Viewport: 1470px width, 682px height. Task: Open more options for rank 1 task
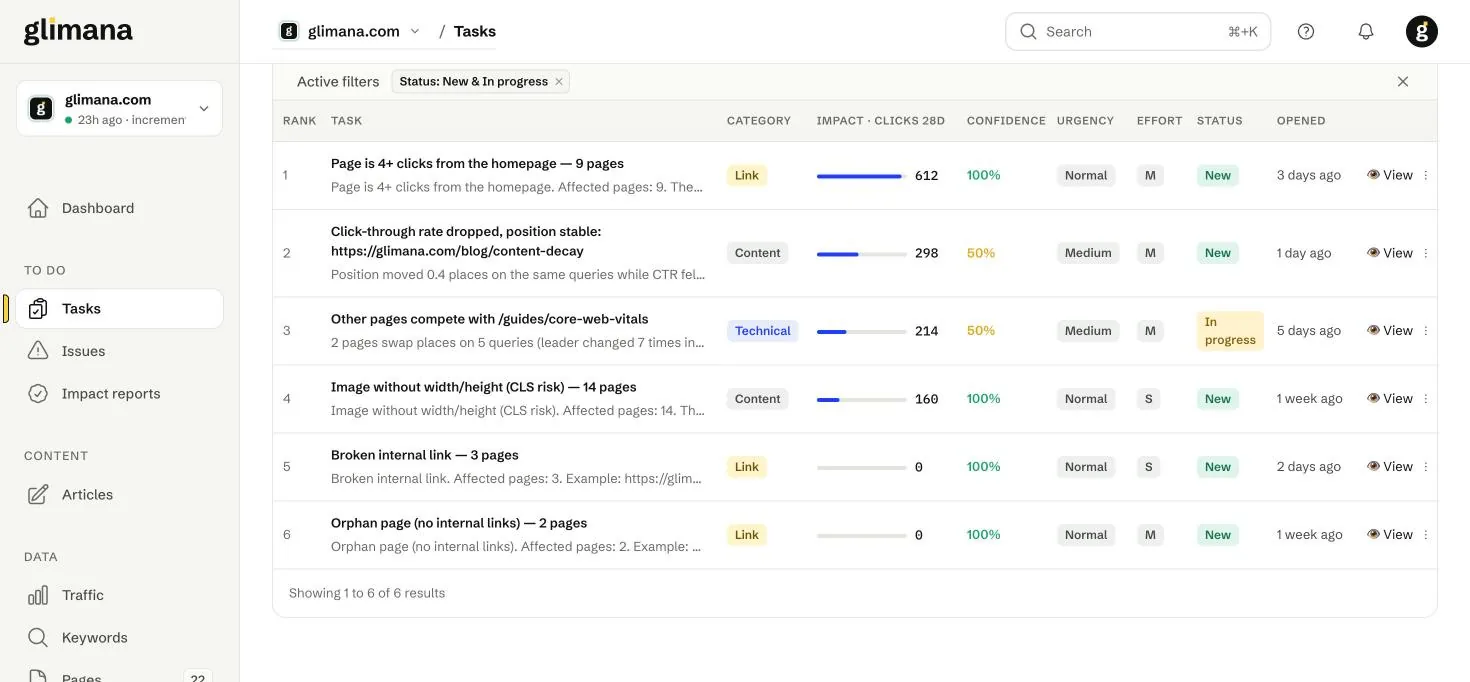(x=1426, y=175)
